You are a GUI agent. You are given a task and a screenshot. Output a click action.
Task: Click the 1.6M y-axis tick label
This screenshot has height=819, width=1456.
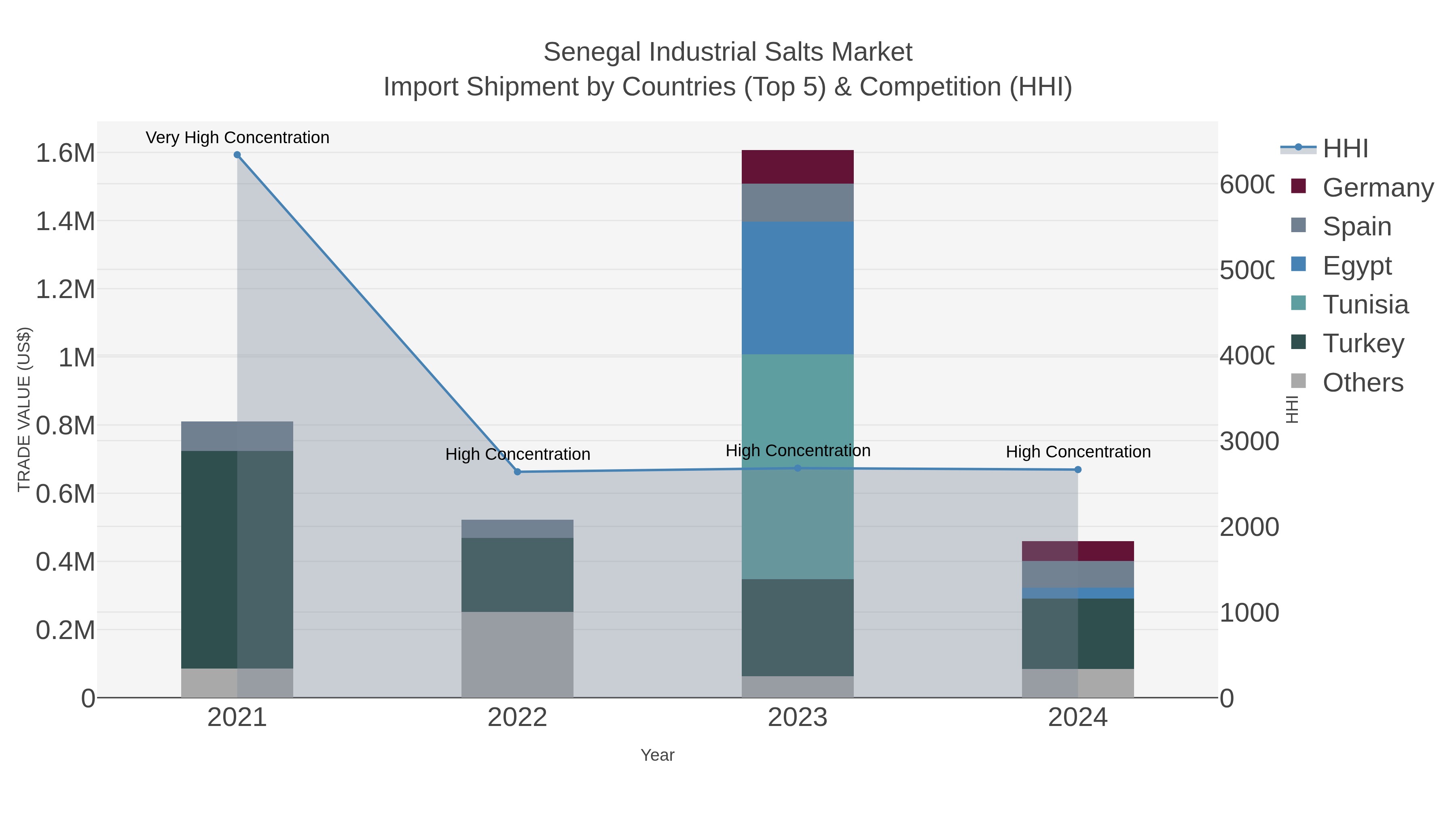[x=66, y=153]
